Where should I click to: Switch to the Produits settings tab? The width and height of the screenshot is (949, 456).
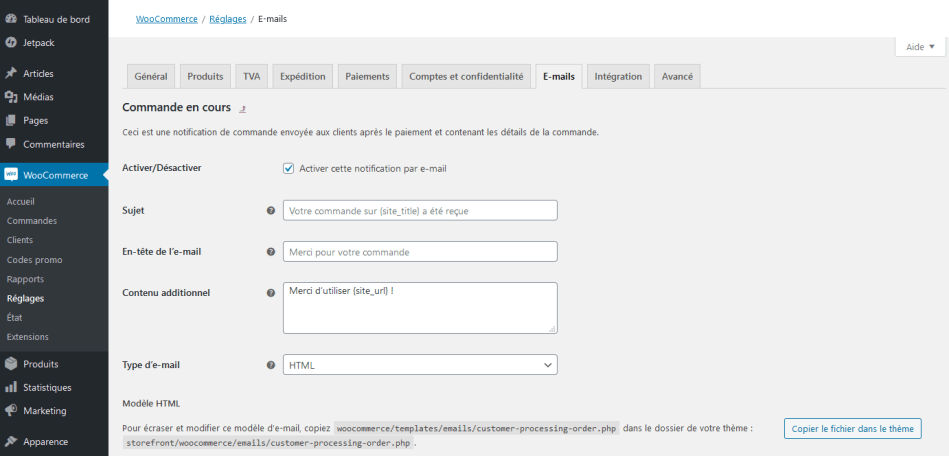coord(205,76)
